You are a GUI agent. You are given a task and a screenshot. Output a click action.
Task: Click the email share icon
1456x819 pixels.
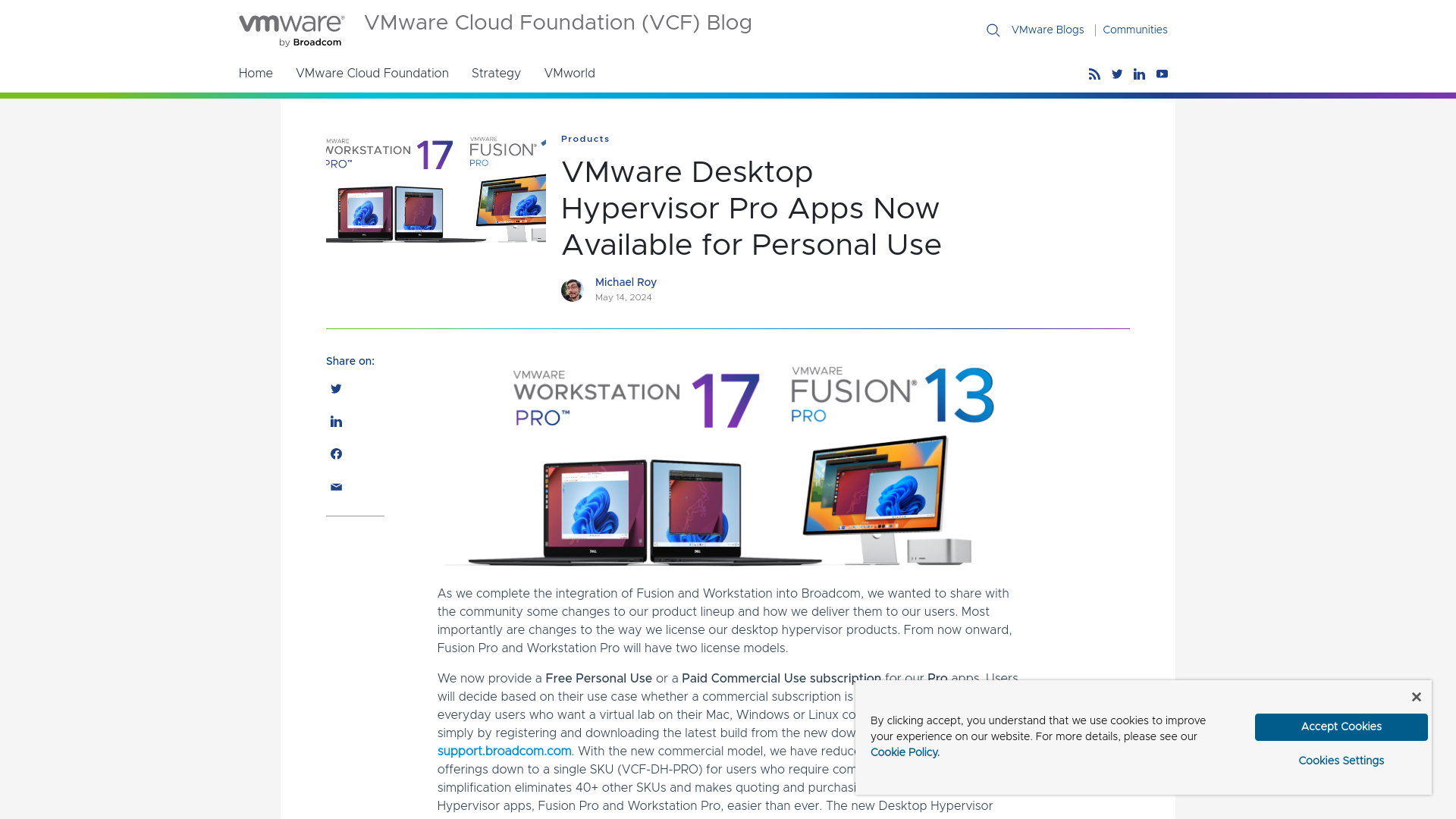(335, 487)
